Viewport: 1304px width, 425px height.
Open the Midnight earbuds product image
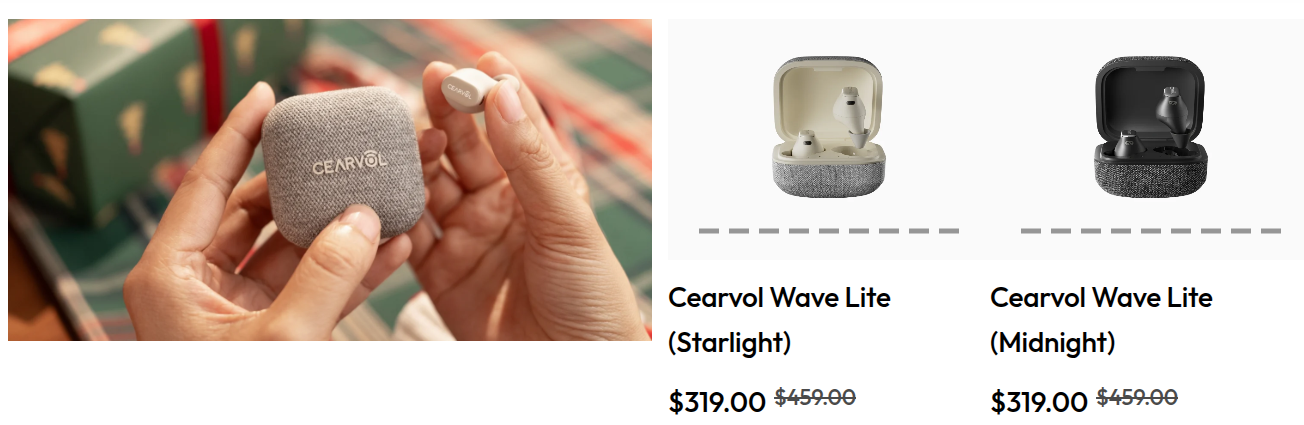pyautogui.click(x=1150, y=127)
